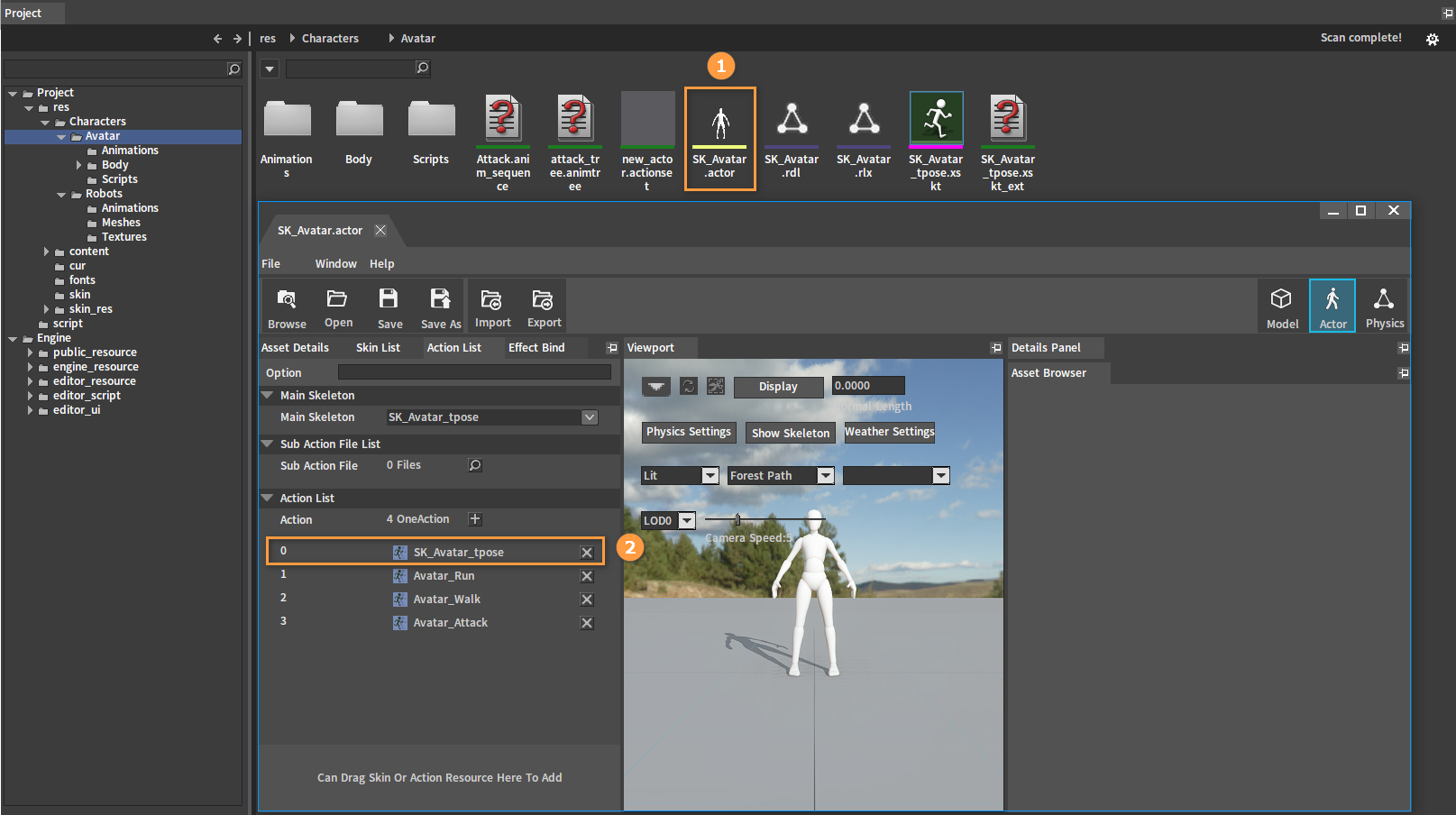The width and height of the screenshot is (1456, 815).
Task: Click Show Skeleton button
Action: tap(791, 434)
